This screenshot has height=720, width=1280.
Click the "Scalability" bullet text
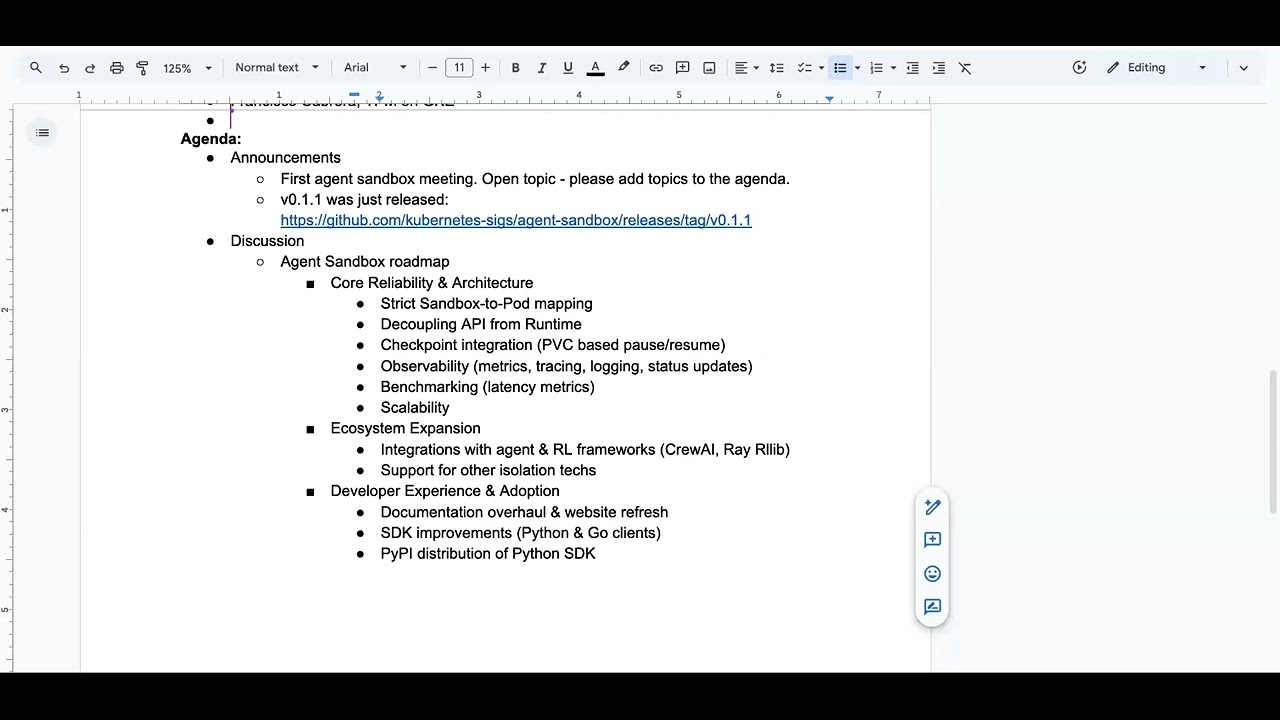415,408
